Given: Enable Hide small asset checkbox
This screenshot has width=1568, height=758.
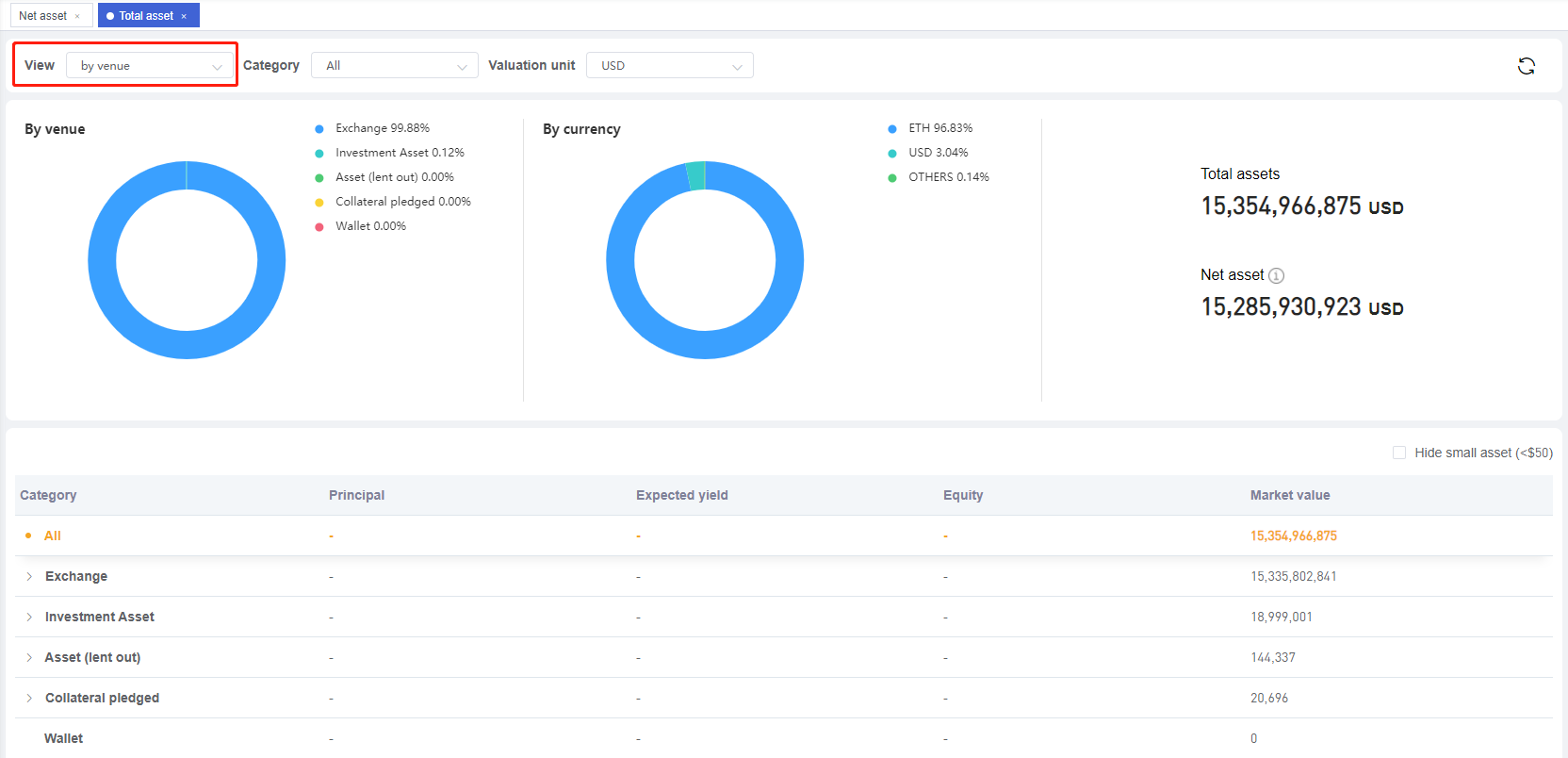Looking at the screenshot, I should coord(1399,453).
